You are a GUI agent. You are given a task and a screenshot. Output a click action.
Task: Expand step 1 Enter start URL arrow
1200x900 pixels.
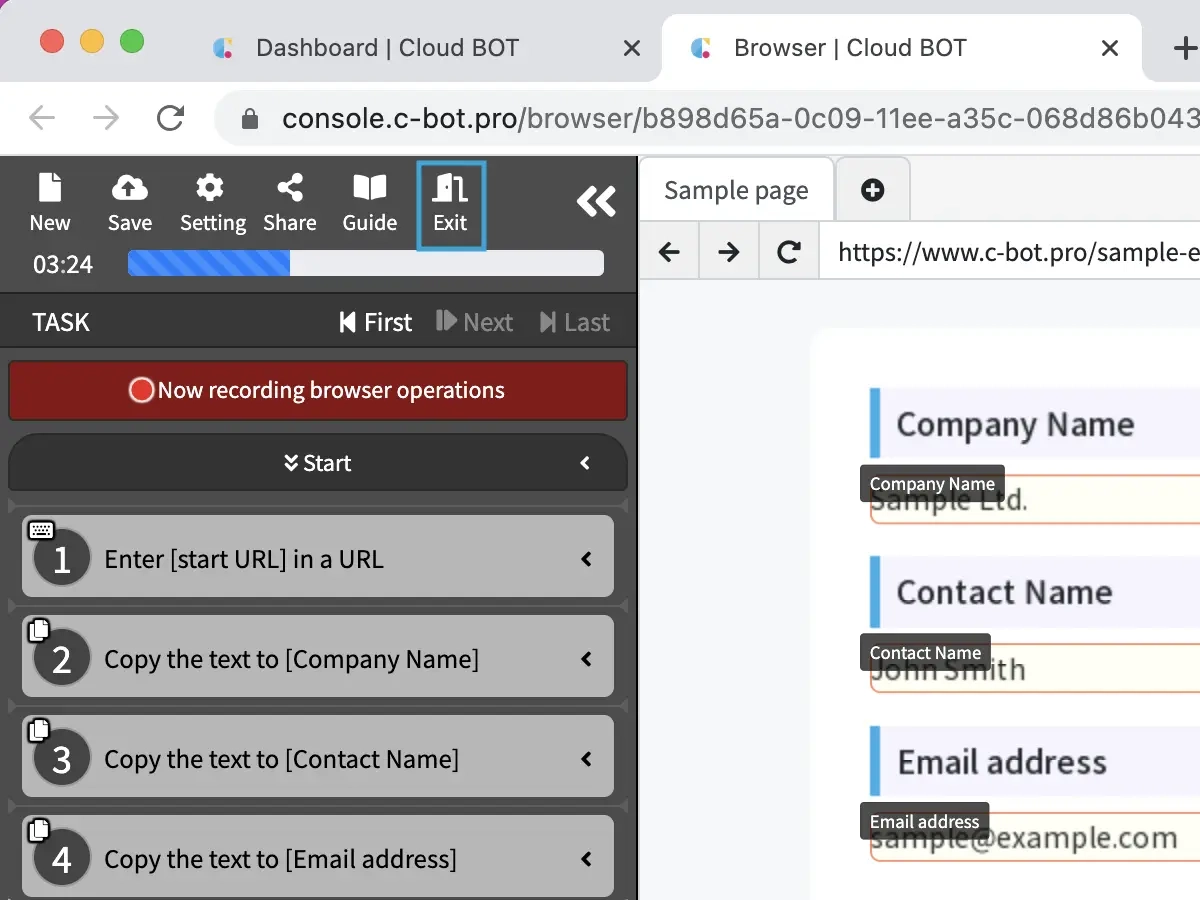pyautogui.click(x=587, y=559)
